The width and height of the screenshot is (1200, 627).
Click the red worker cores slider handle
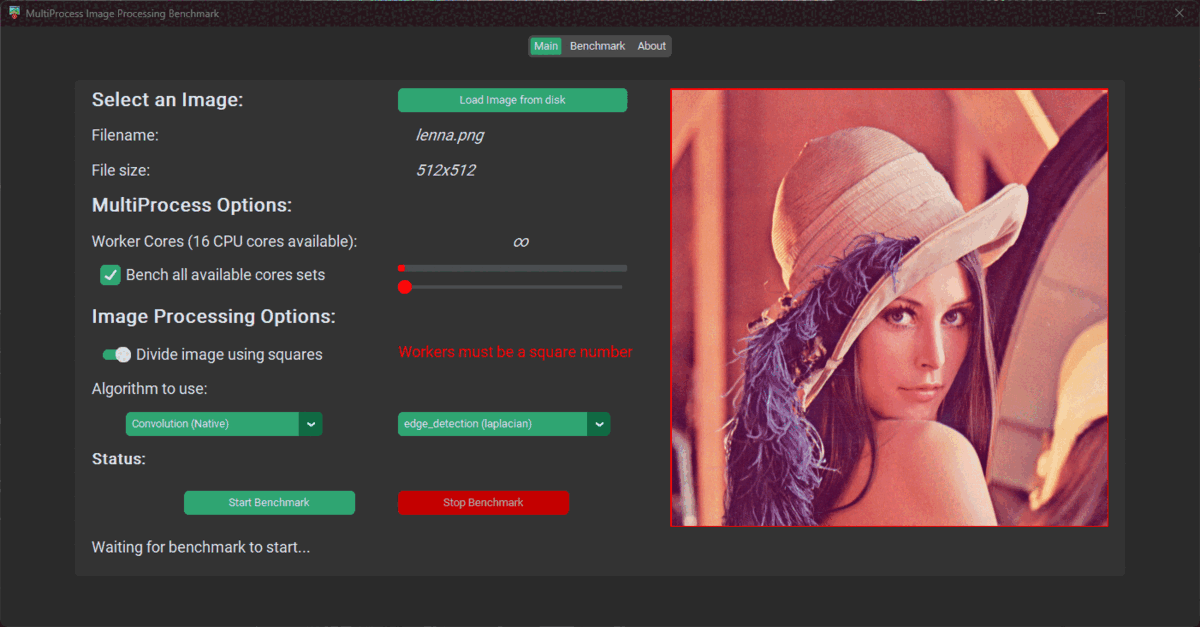405,287
